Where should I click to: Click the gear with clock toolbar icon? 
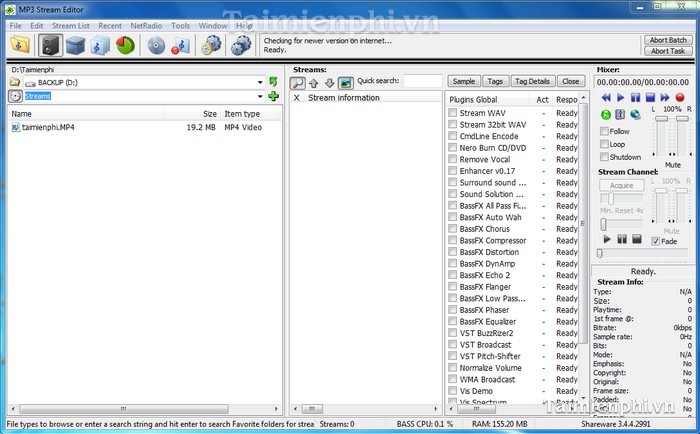coord(211,46)
